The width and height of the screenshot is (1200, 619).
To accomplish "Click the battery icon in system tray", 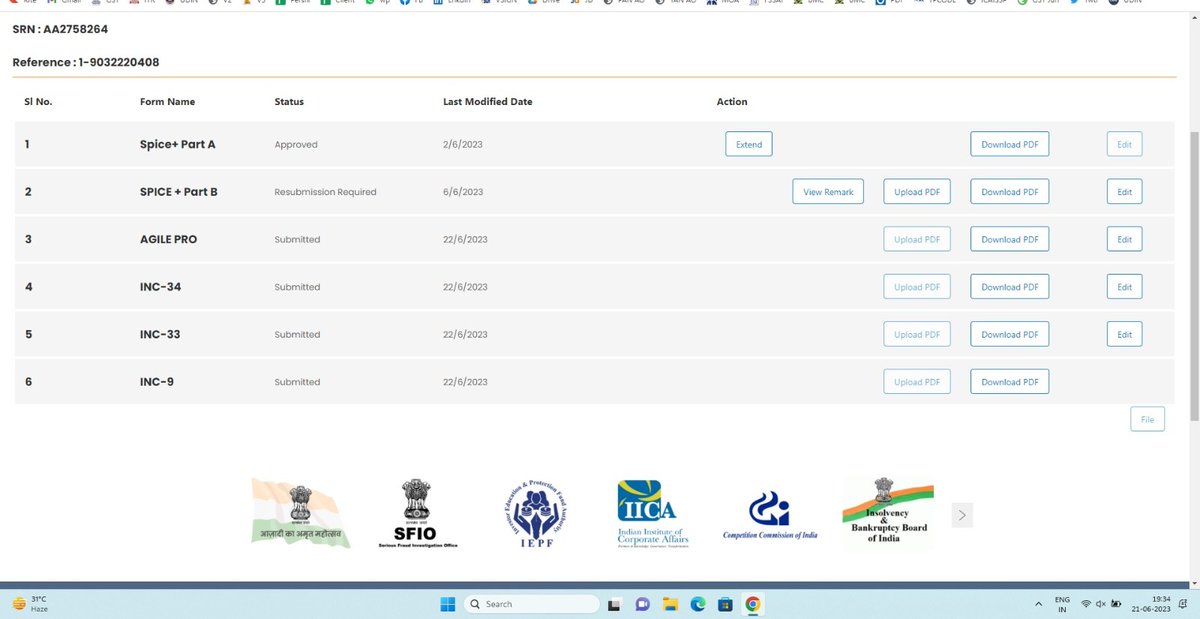I will (1116, 604).
